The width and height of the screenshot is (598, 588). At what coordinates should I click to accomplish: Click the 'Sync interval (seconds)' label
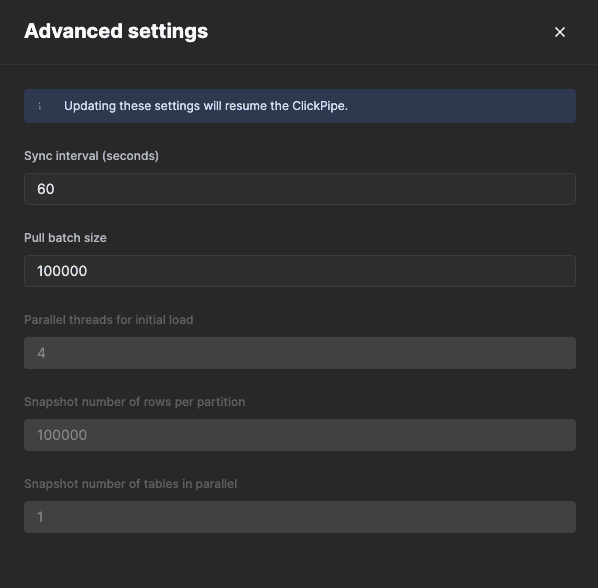pos(91,156)
